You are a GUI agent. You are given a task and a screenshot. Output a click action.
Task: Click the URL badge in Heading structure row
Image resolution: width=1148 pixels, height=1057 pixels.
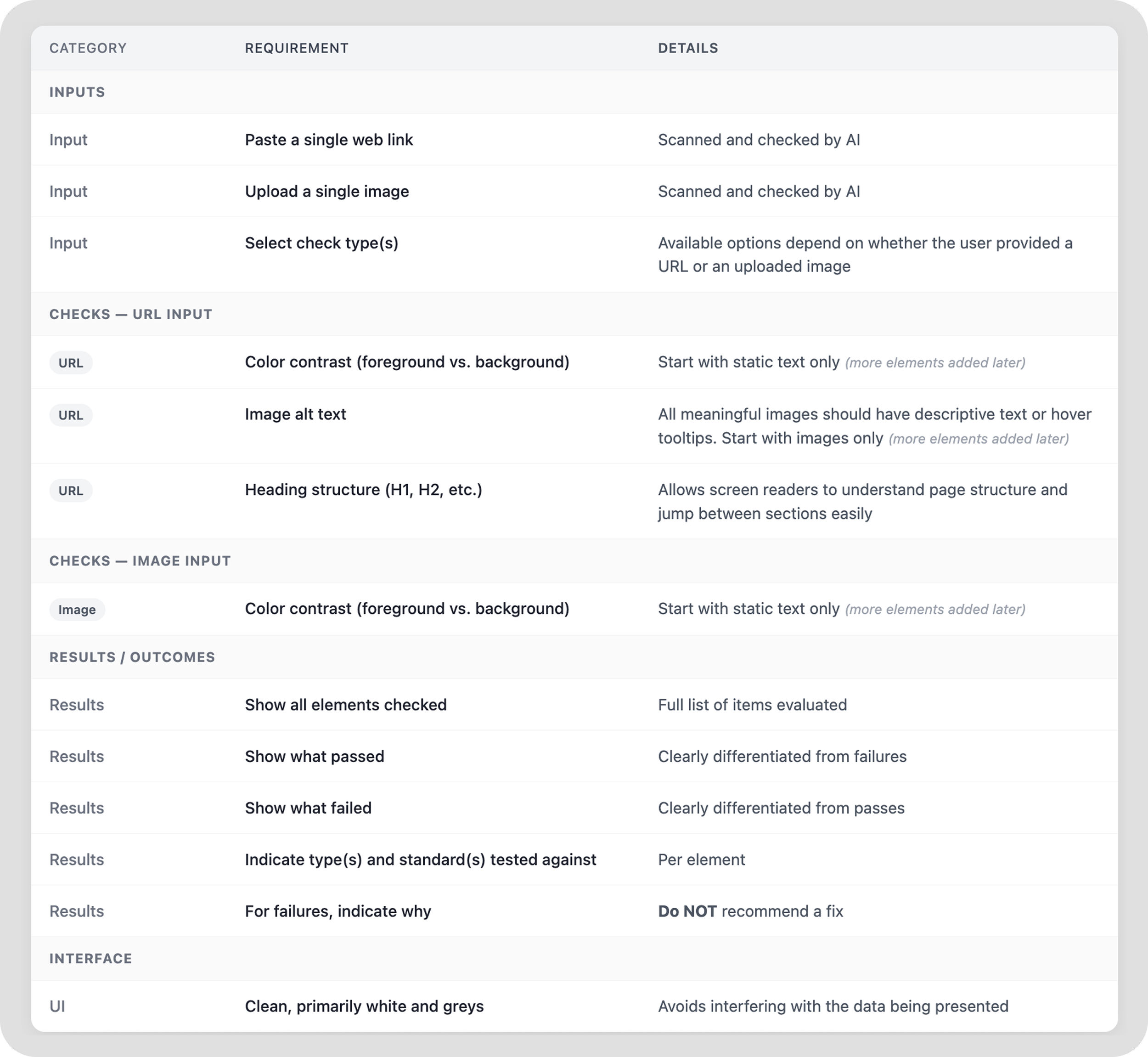(x=71, y=491)
